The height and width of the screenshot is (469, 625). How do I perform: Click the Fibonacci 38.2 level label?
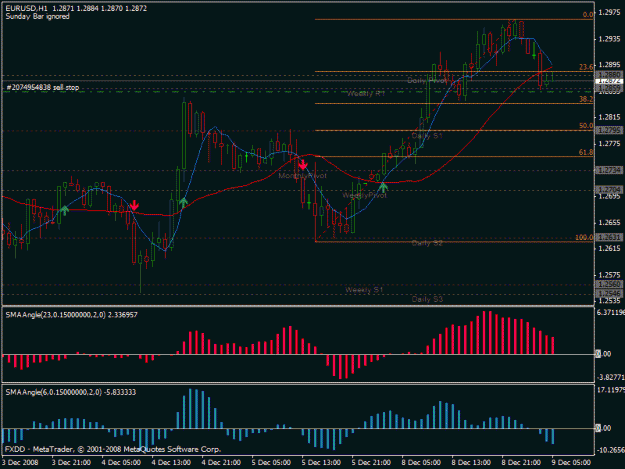click(x=586, y=99)
